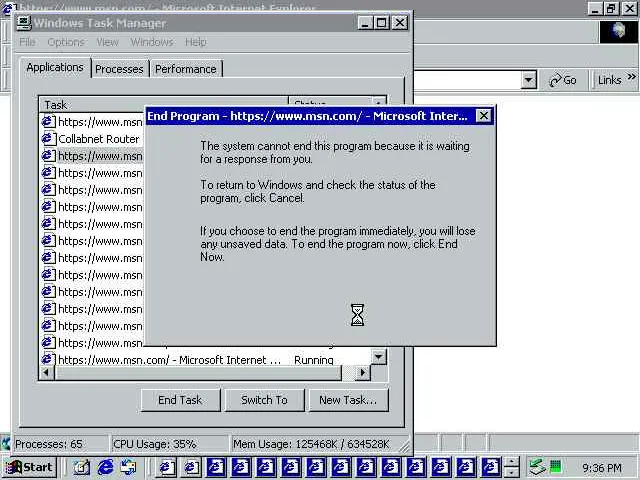Maximize the Windows Task Manager window

(382, 23)
